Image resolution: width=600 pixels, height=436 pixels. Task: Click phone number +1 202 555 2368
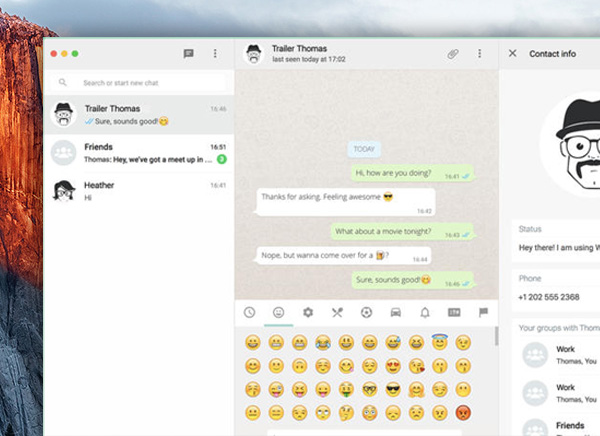[x=549, y=297]
